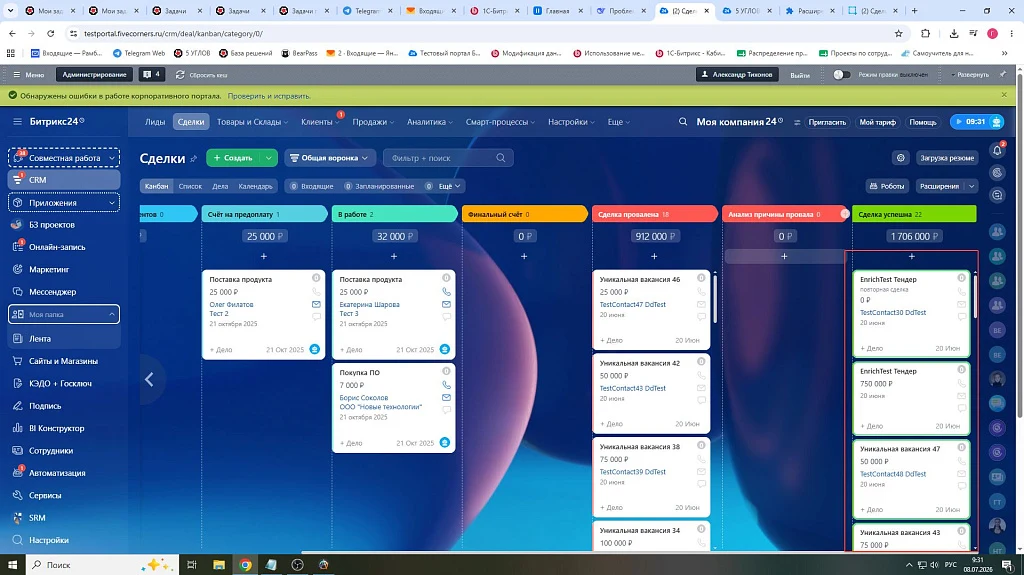Toggle the Запланированные counter filter
This screenshot has width=1024, height=575.
click(x=379, y=186)
